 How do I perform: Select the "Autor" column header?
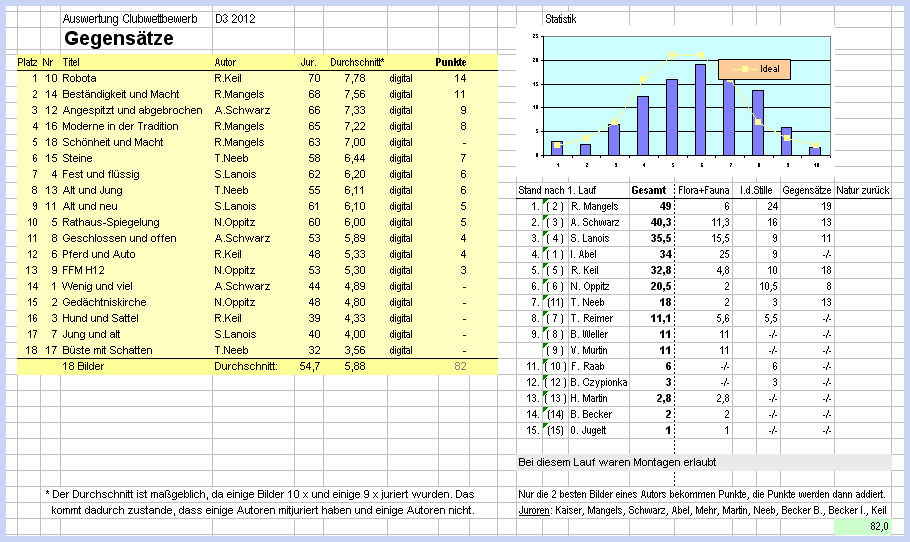click(226, 62)
